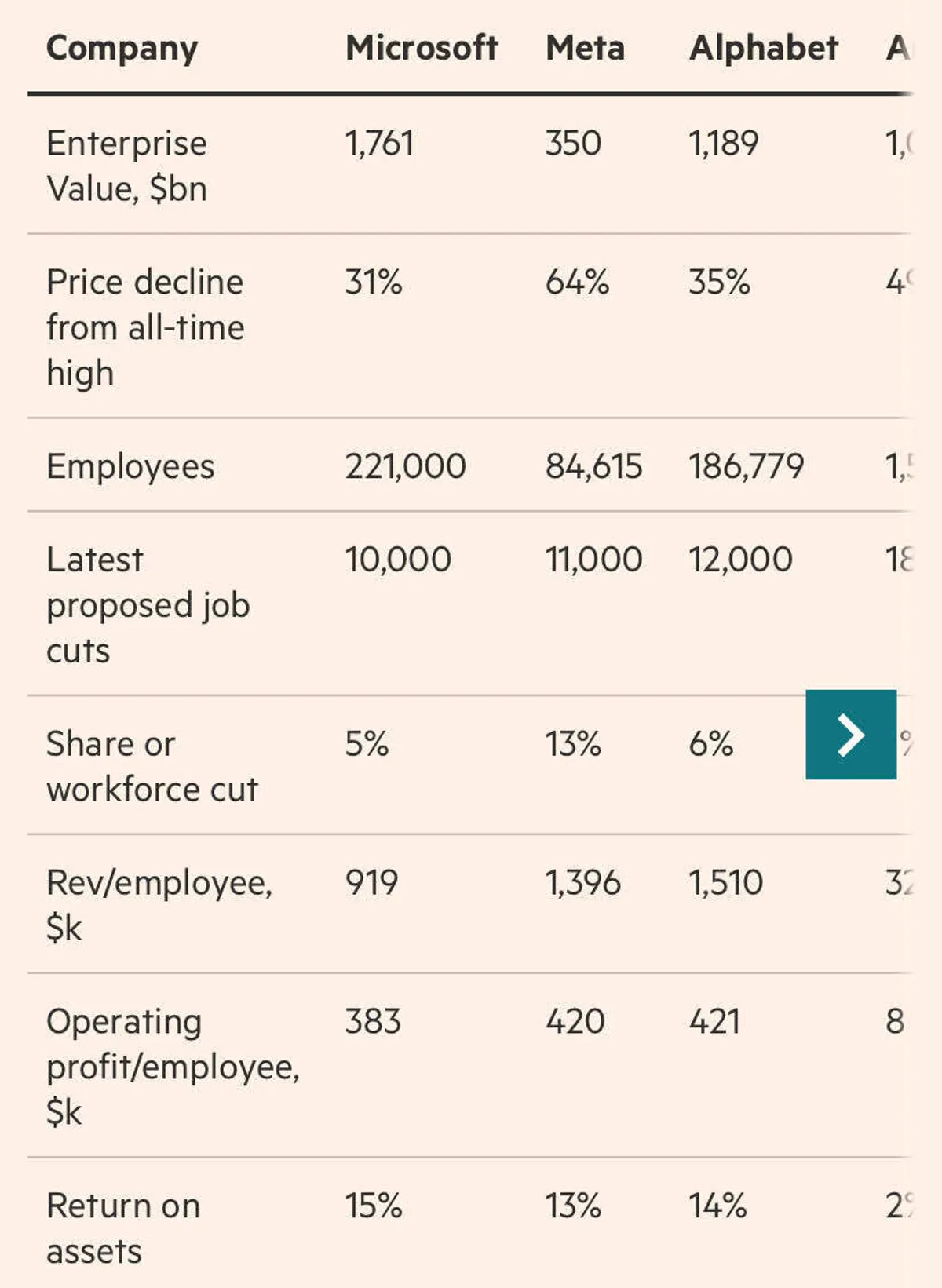Click Microsoft's enterprise value 1,761
This screenshot has height=1288, width=942.
(x=379, y=144)
